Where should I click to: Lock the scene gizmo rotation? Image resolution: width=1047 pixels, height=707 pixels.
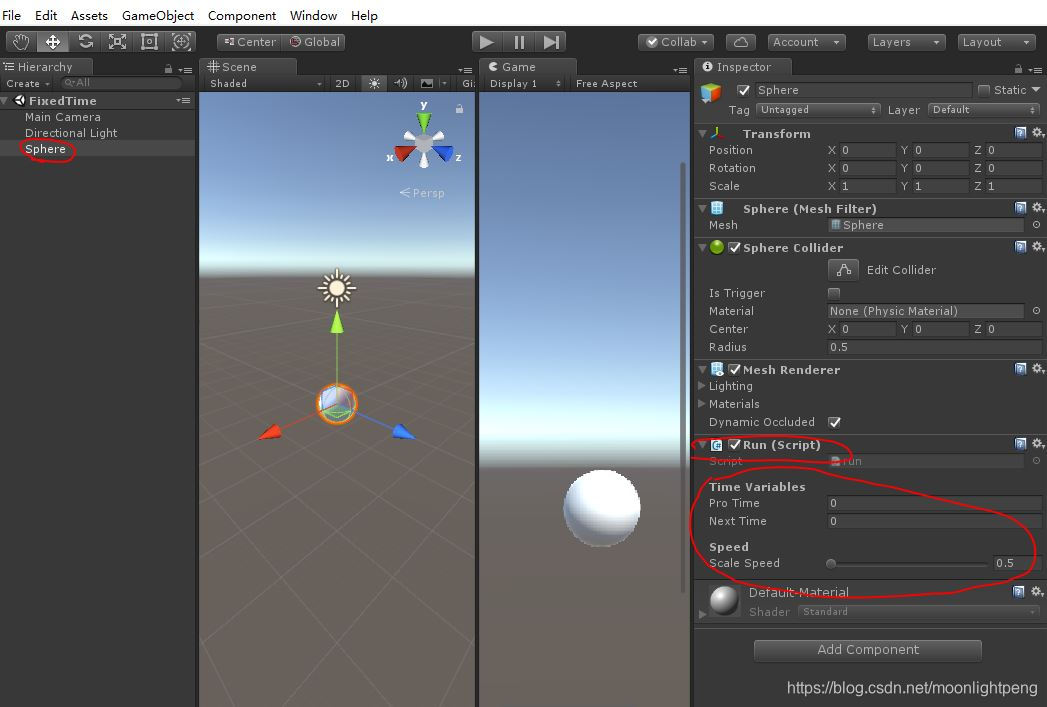pos(459,108)
